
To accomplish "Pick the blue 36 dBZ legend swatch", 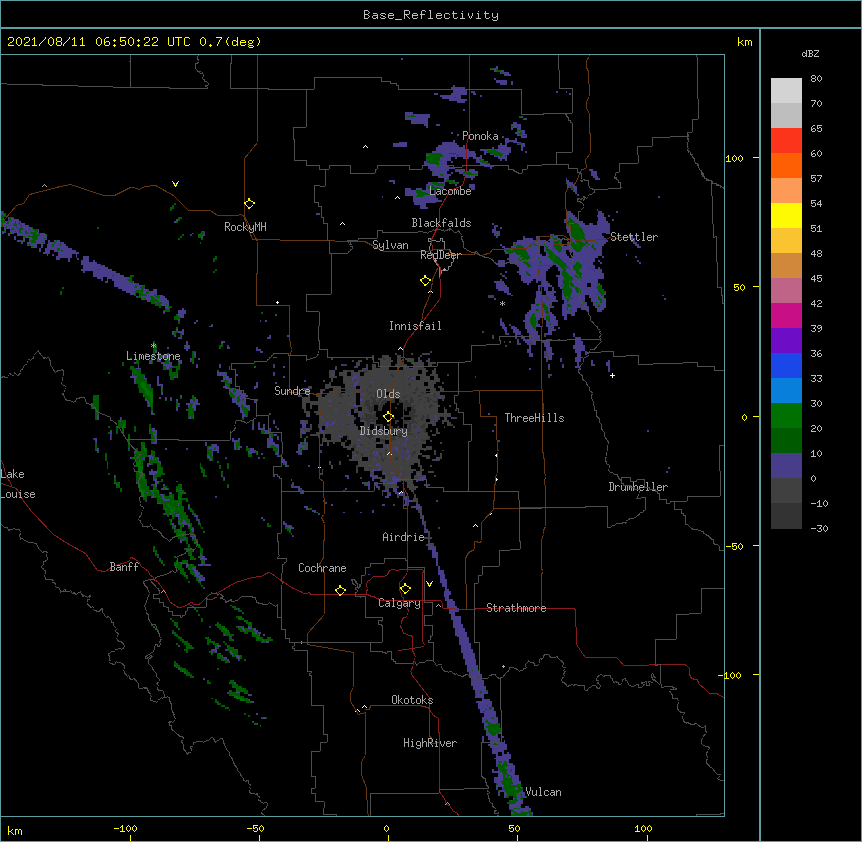I will pos(786,365).
